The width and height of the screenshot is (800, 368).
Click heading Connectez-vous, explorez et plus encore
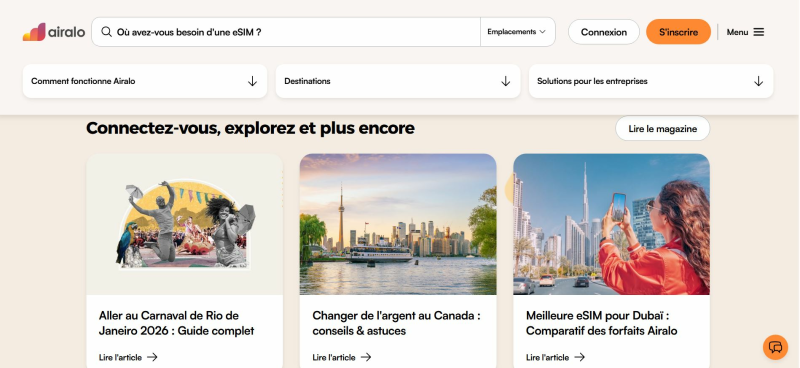250,128
